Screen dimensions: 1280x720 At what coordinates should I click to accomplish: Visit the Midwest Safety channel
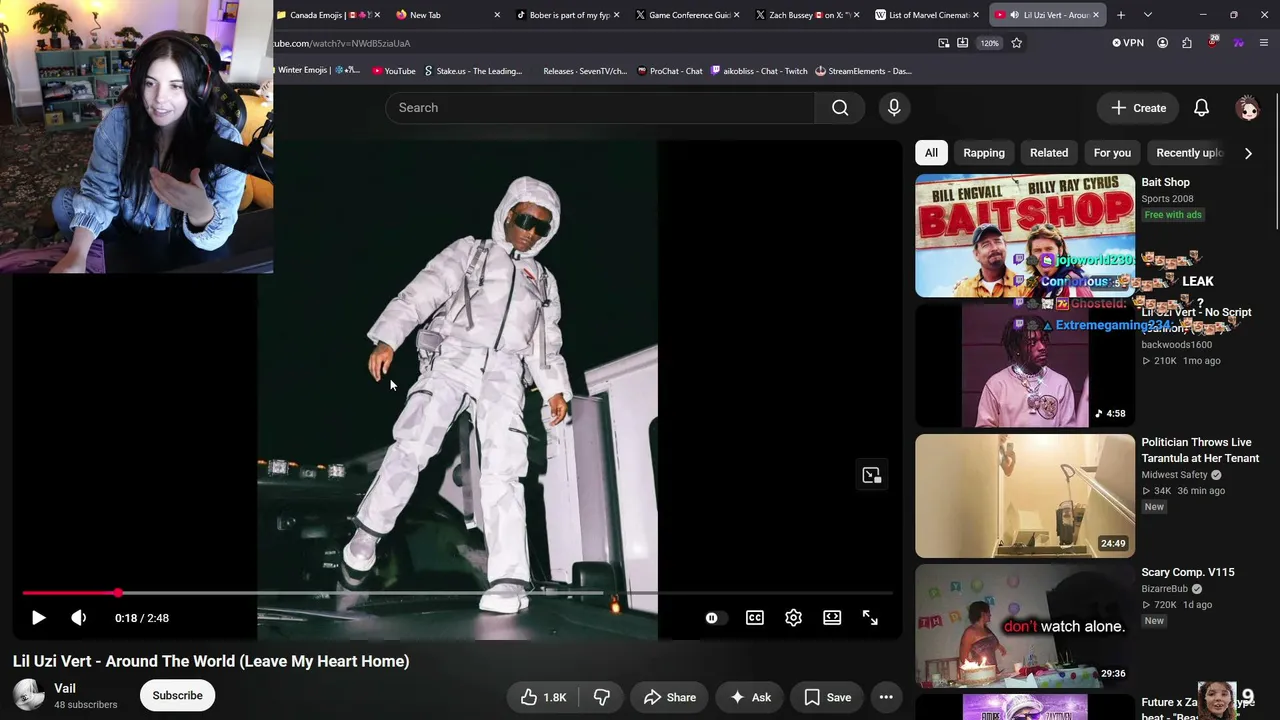pos(1175,475)
